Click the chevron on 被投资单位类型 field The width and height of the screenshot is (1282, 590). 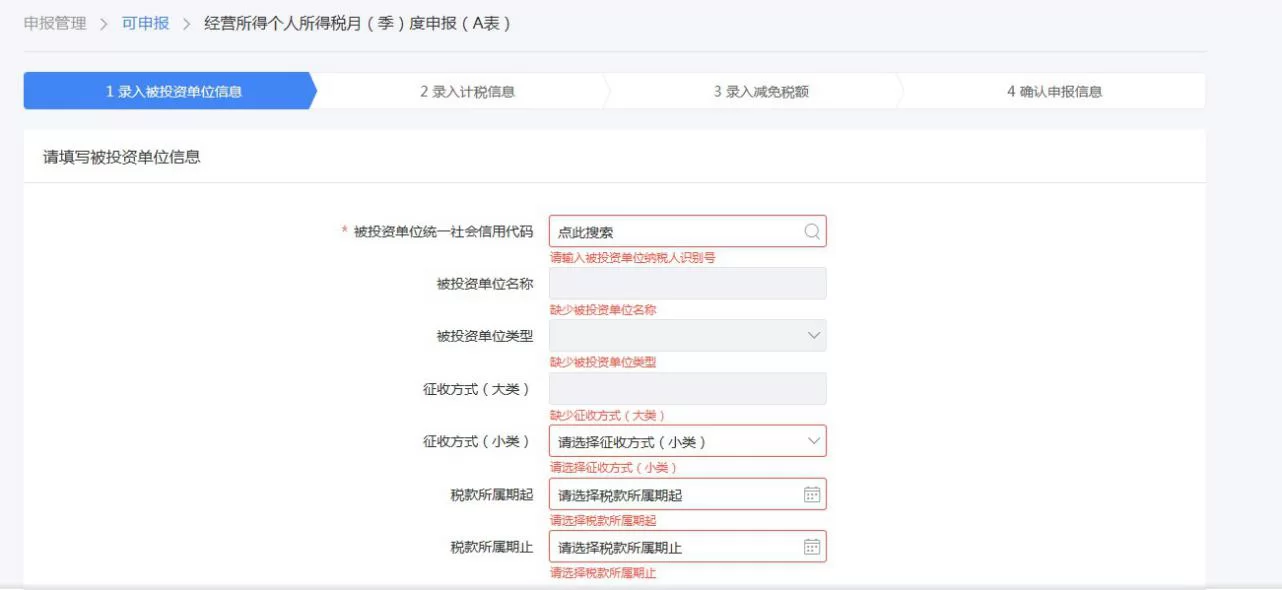(x=813, y=335)
